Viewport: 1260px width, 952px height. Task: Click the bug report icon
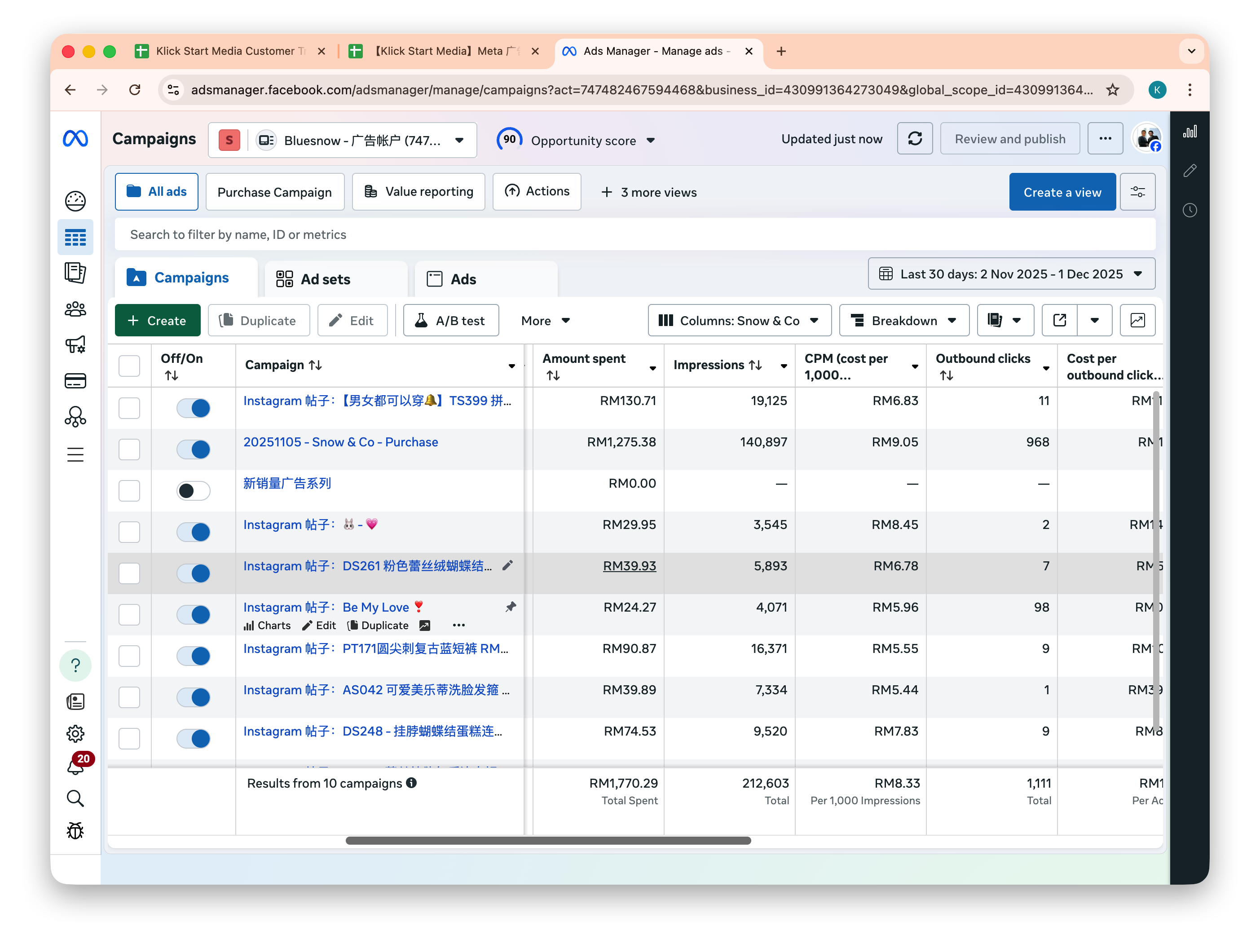pos(75,831)
